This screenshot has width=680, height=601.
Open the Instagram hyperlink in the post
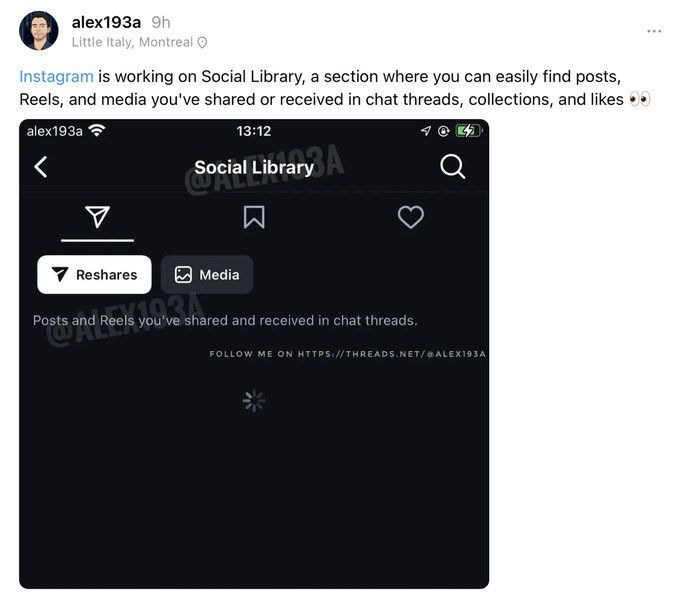click(56, 76)
